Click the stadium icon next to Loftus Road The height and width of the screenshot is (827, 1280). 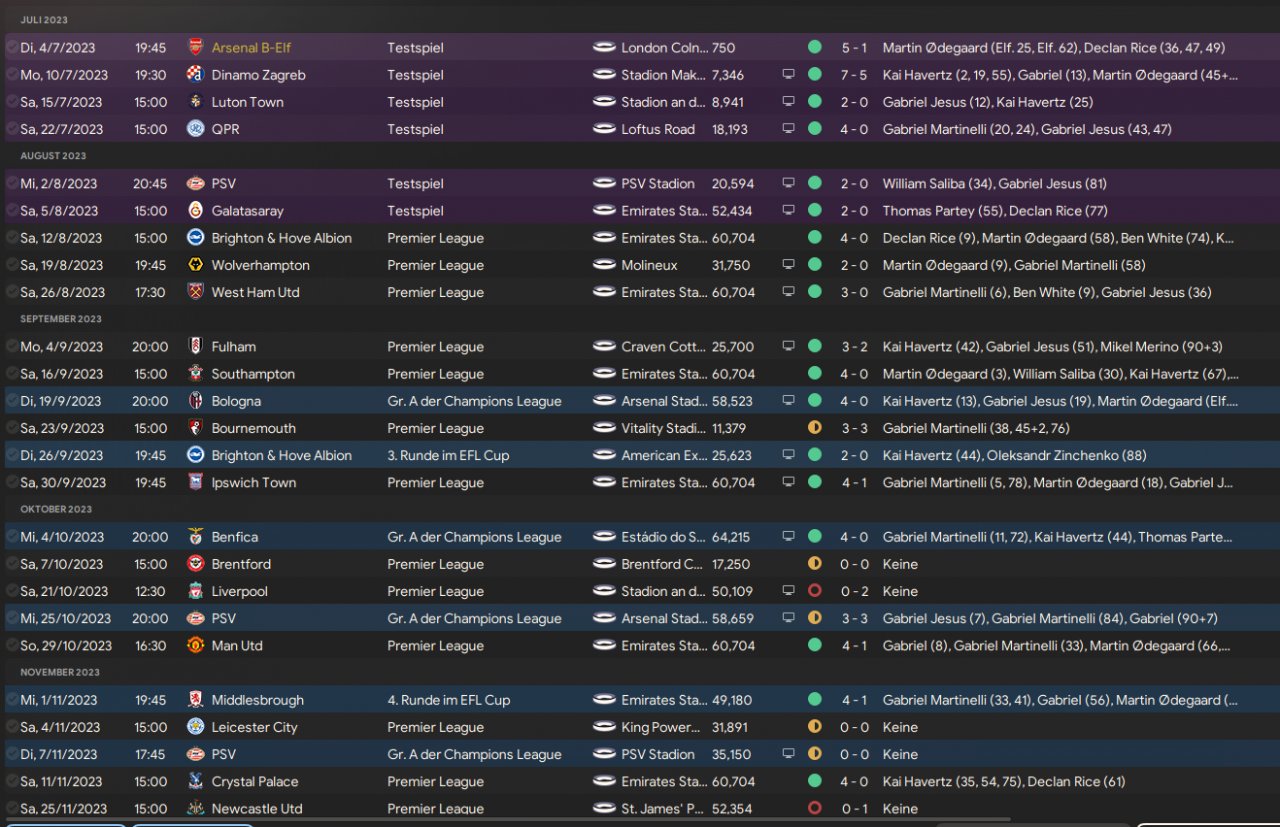603,129
